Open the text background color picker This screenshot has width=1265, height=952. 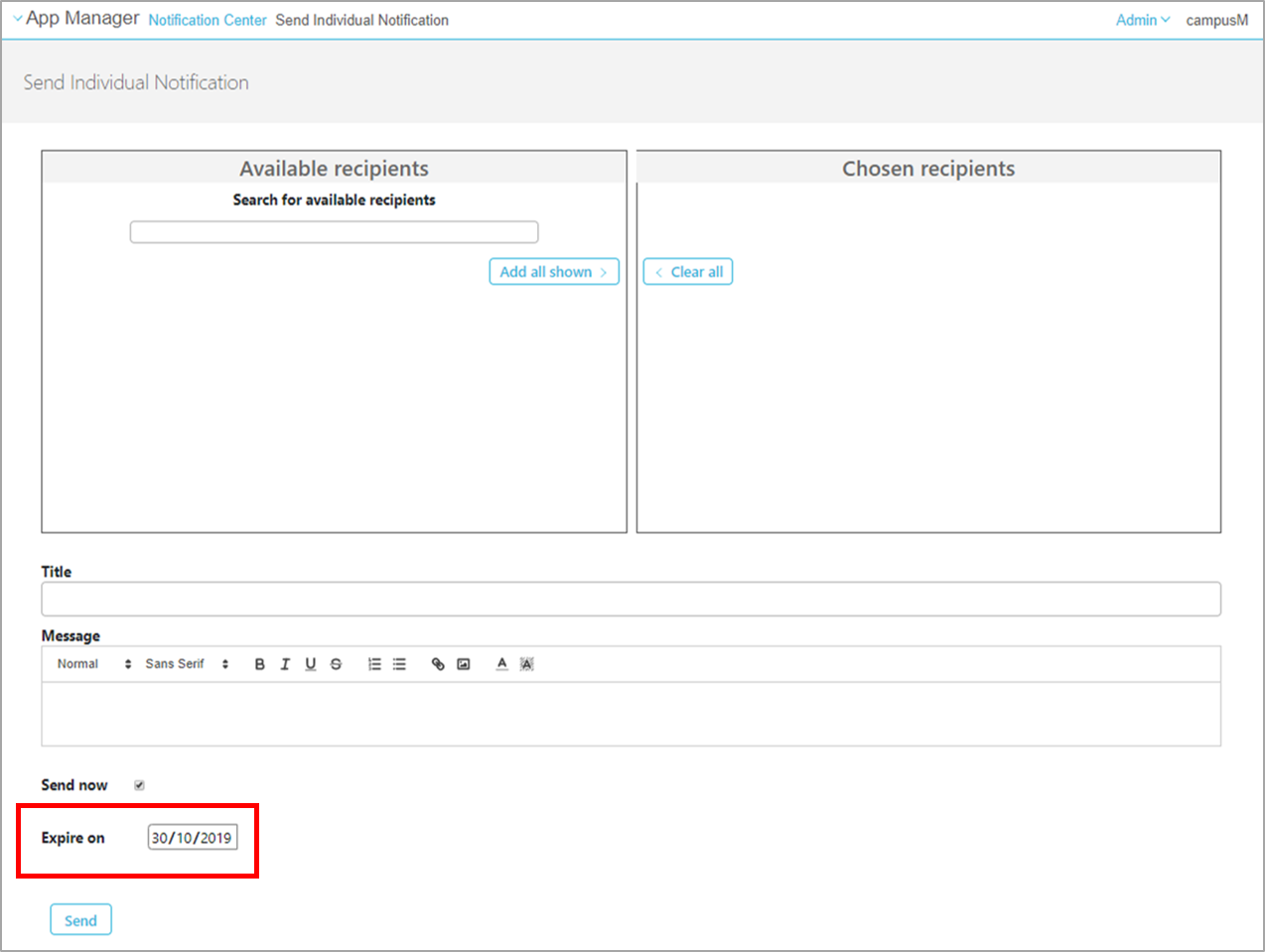[x=526, y=664]
